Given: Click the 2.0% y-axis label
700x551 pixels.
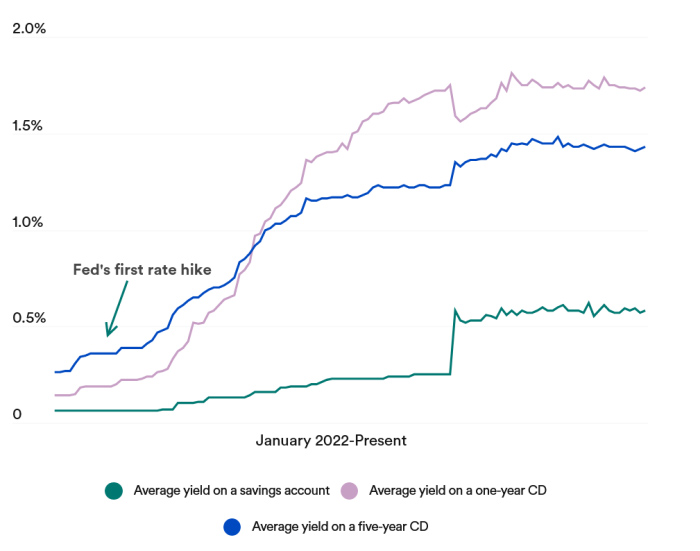Looking at the screenshot, I should (x=29, y=29).
